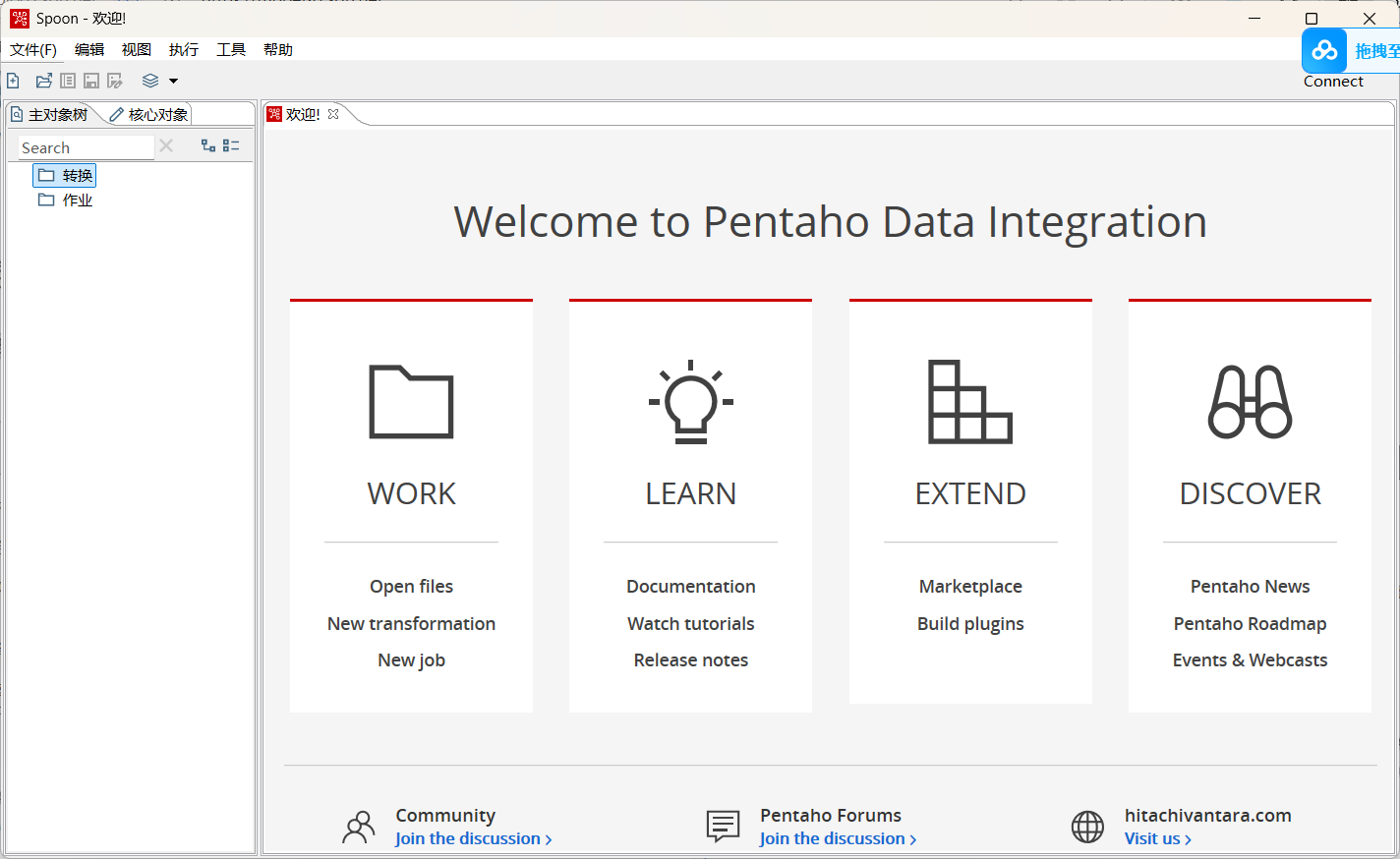Click the Open files link

pyautogui.click(x=411, y=586)
